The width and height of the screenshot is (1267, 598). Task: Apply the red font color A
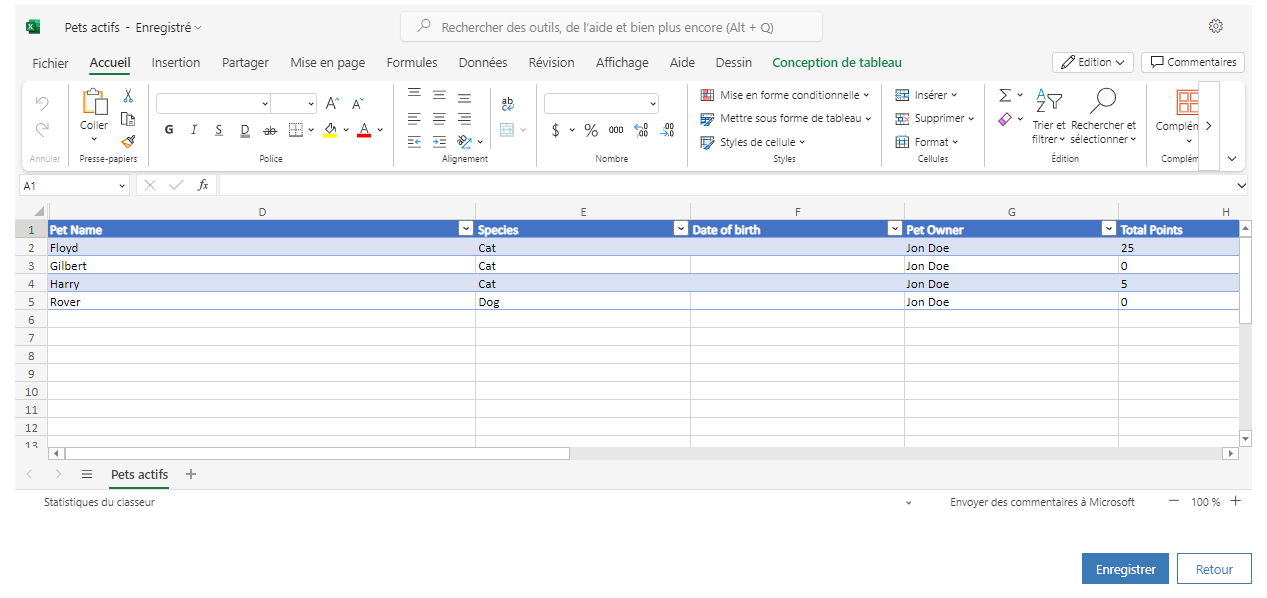point(364,130)
